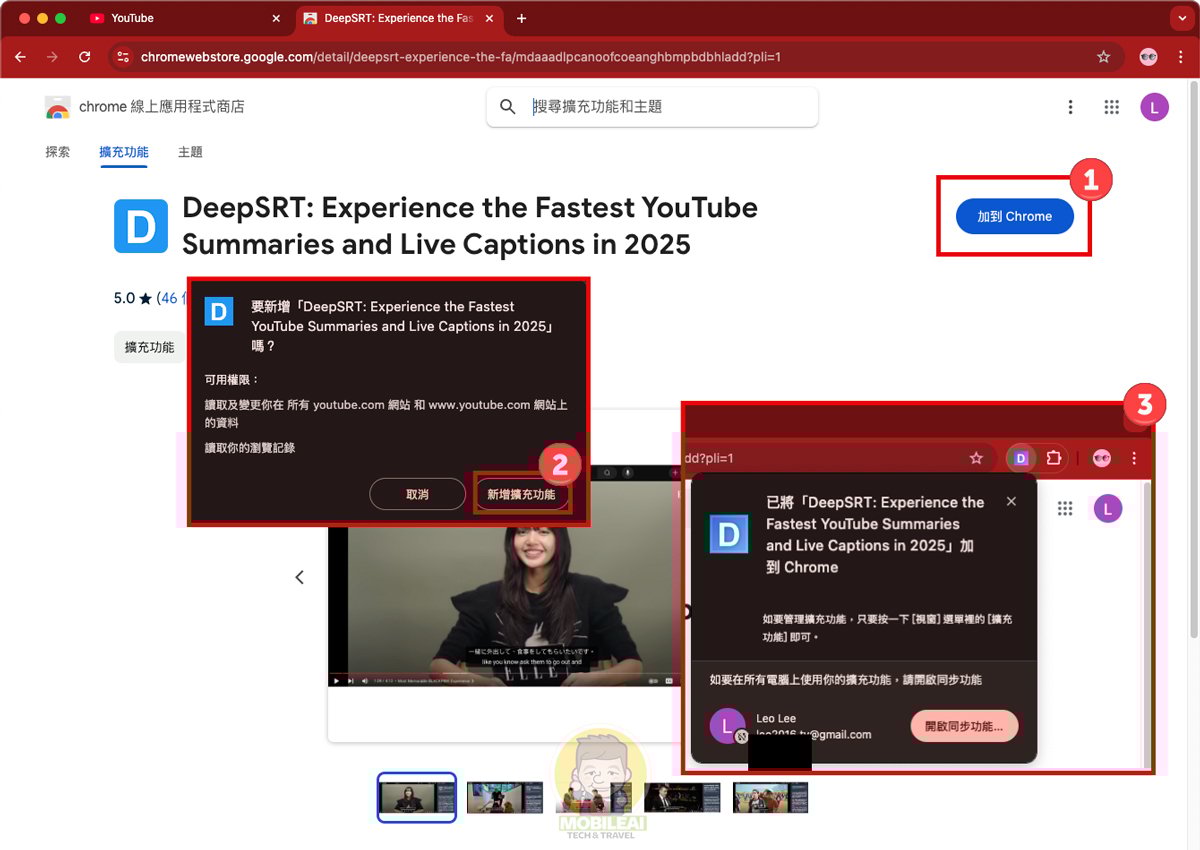Image resolution: width=1200 pixels, height=850 pixels.
Task: Close the extension-added popup
Action: (1011, 501)
